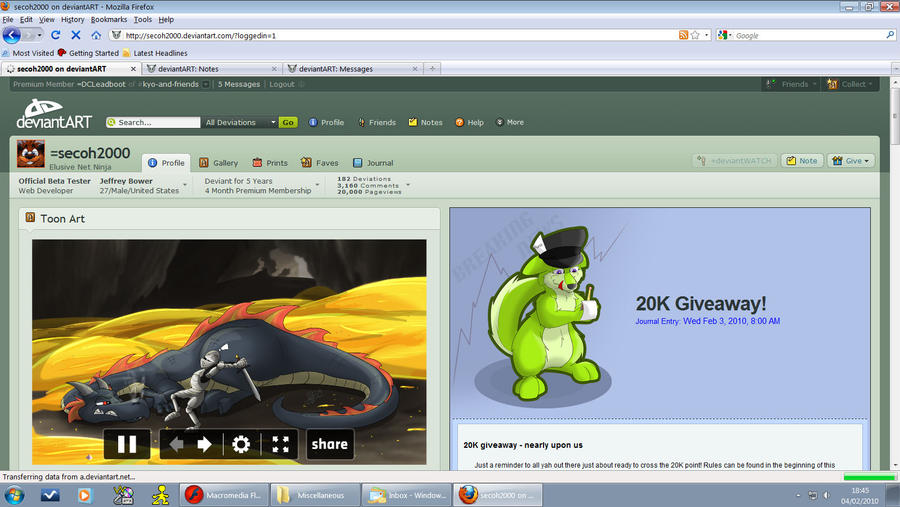
Task: Expand Jeffrey Bower details arrow
Action: pos(185,185)
